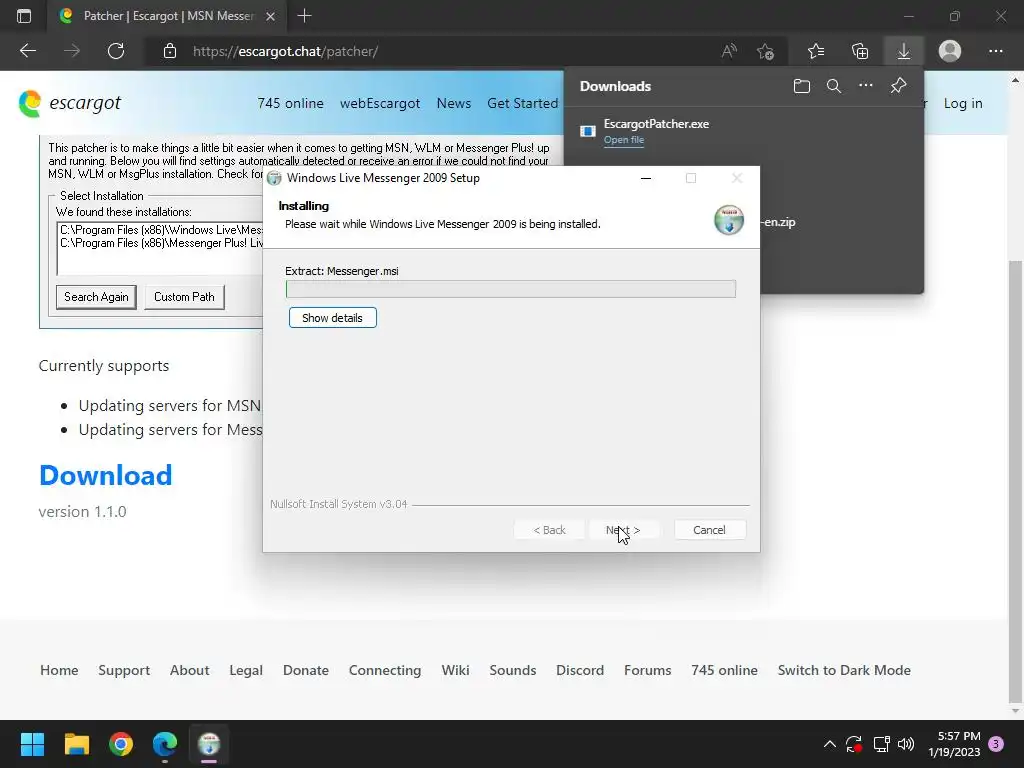
Task: Click the Download heading link
Action: coord(106,475)
